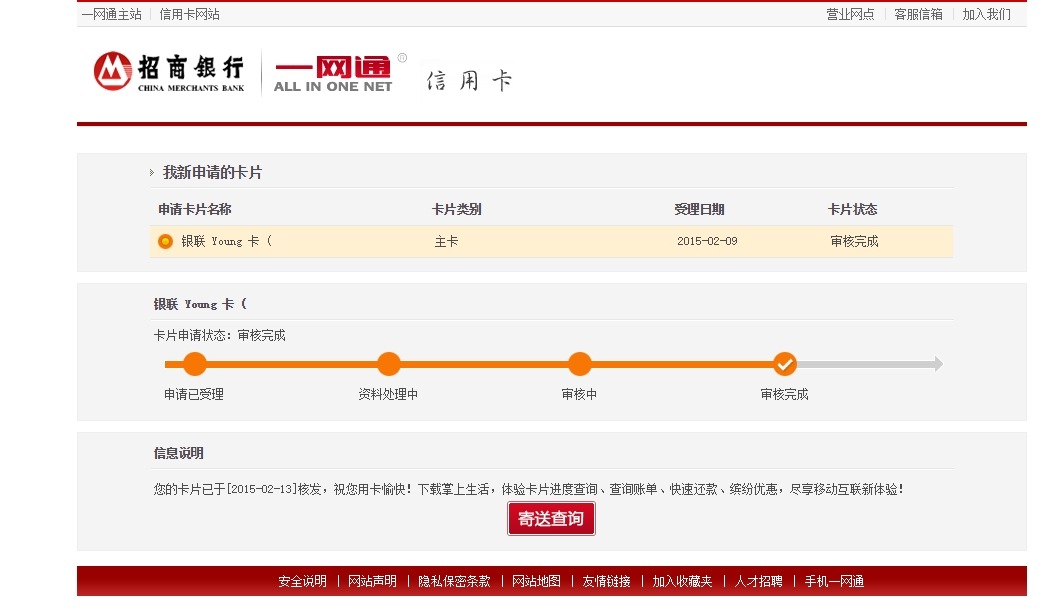Screen dimensions: 1055x610
Task: Click the orange card icon beside 银联 Young 卡
Action: (x=165, y=241)
